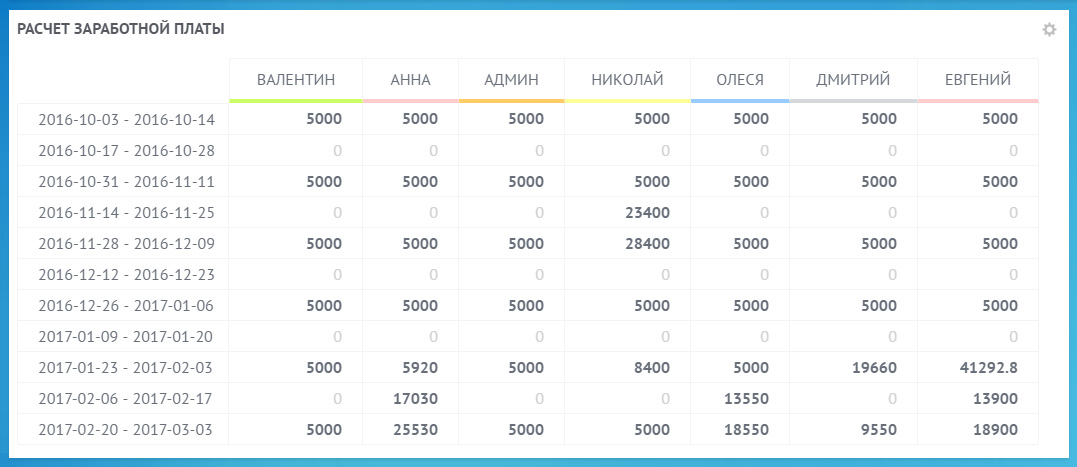1077x467 pixels.
Task: Select the ОЛЕСЯ column header
Action: (740, 80)
